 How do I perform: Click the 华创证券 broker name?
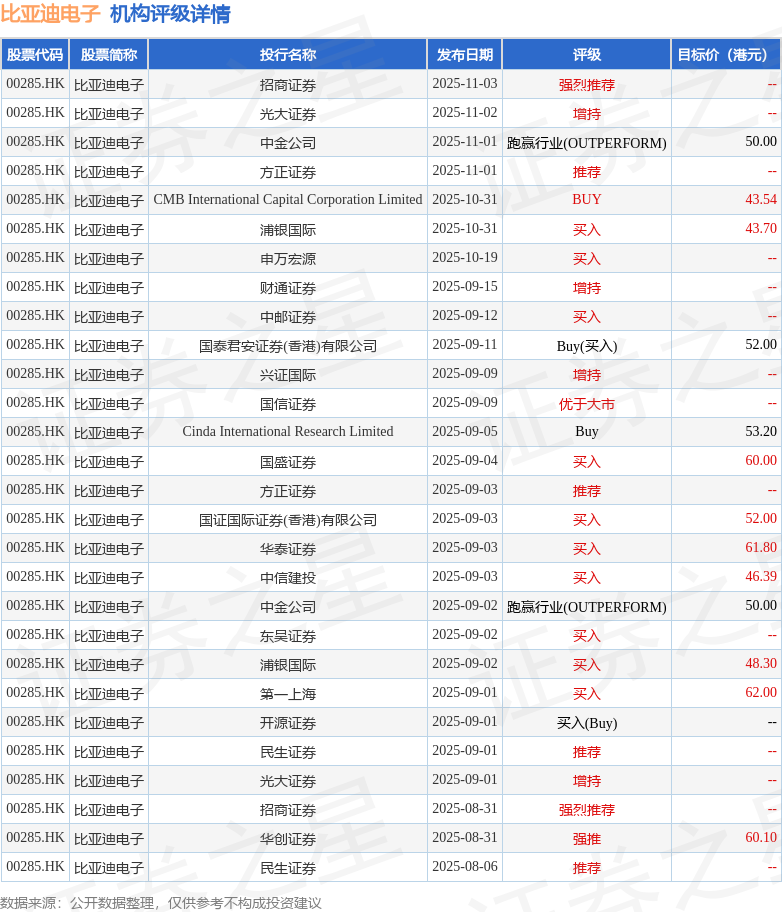287,839
